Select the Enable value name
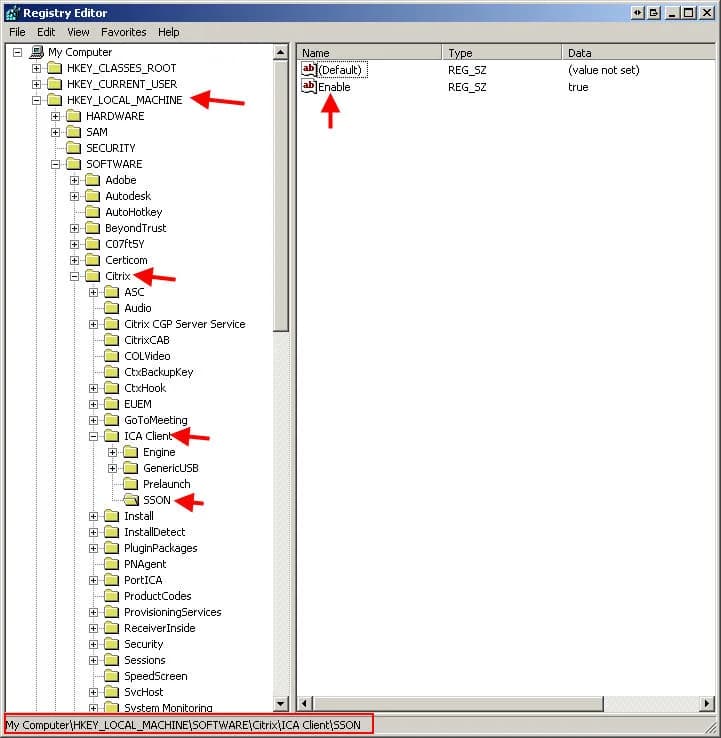 (x=334, y=87)
